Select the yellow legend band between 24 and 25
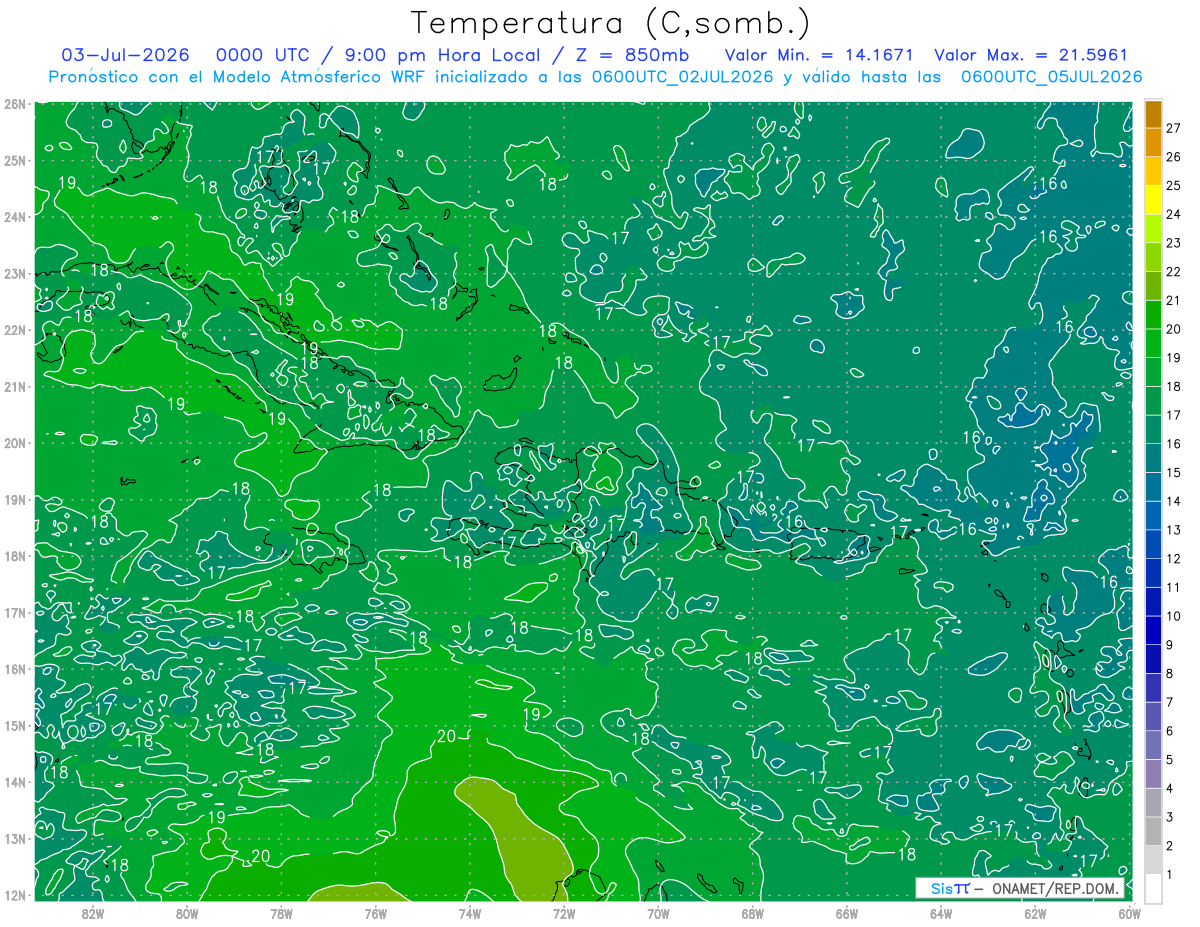Screen dimensions: 1200x927 pyautogui.click(x=1153, y=200)
